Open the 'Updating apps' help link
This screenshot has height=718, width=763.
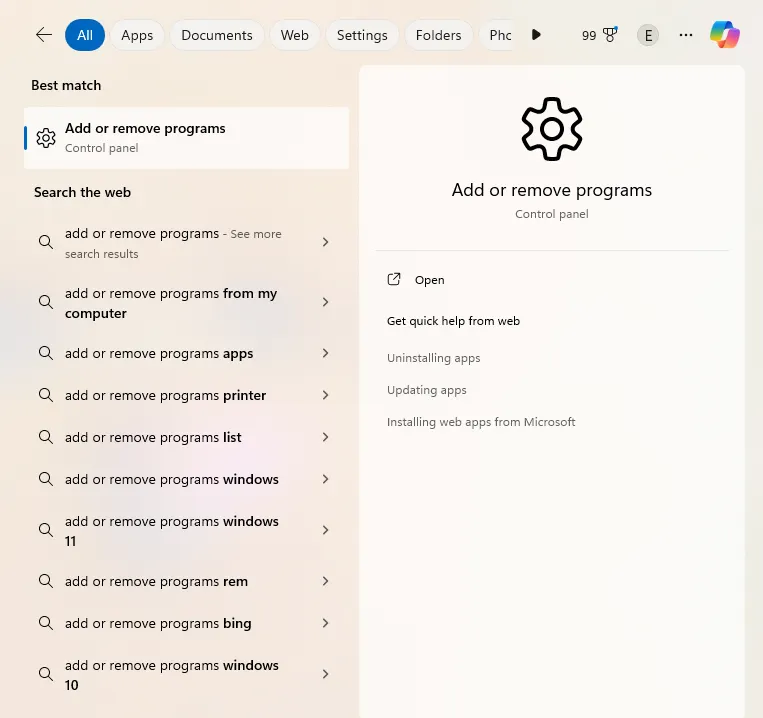coord(427,390)
